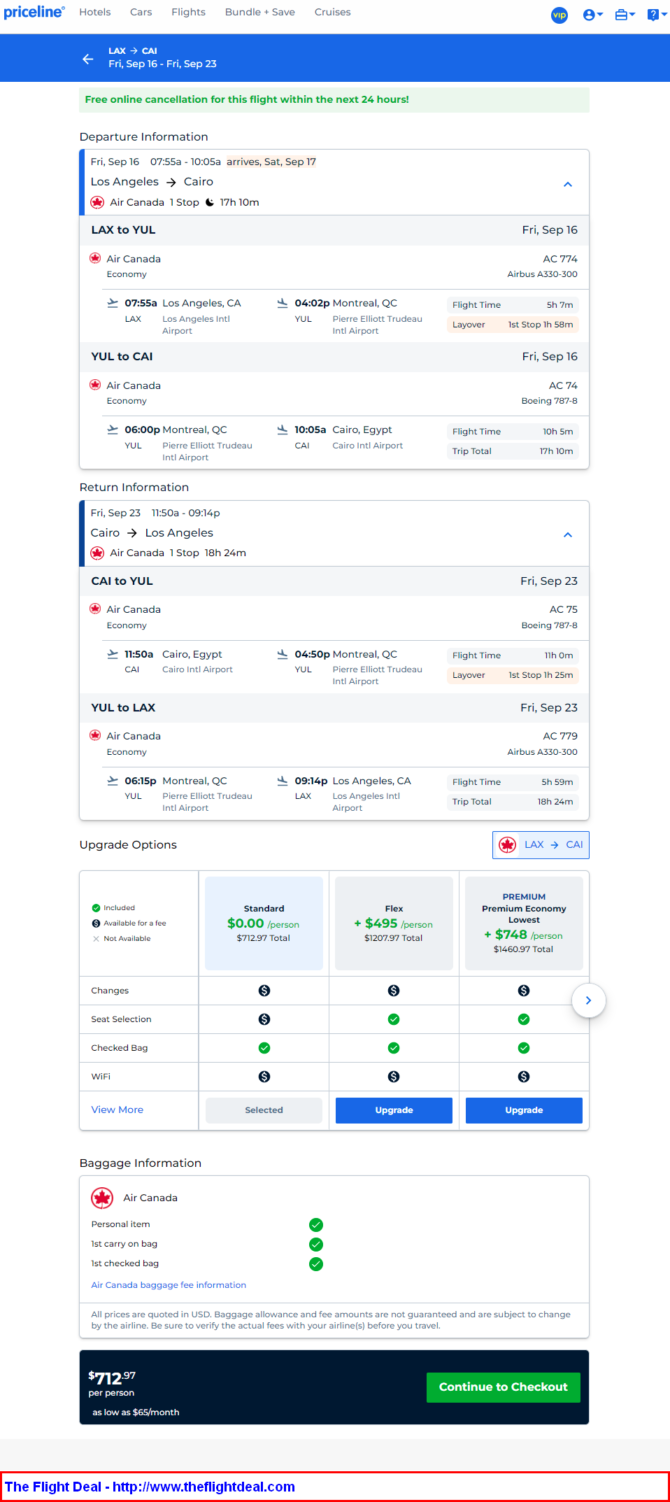
Task: Open the My Trips briefcase menu
Action: [624, 14]
